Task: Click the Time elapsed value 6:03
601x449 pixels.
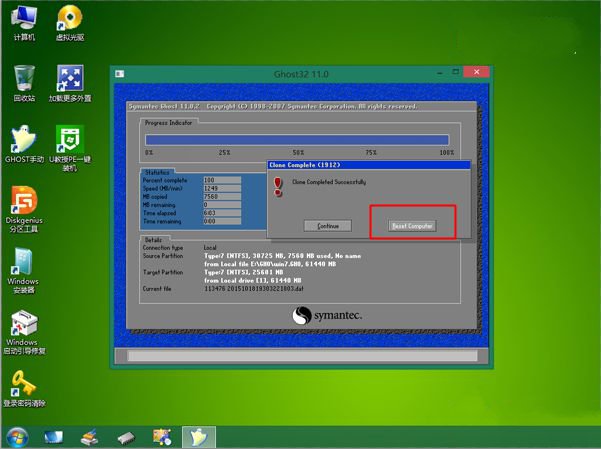Action: pos(222,213)
